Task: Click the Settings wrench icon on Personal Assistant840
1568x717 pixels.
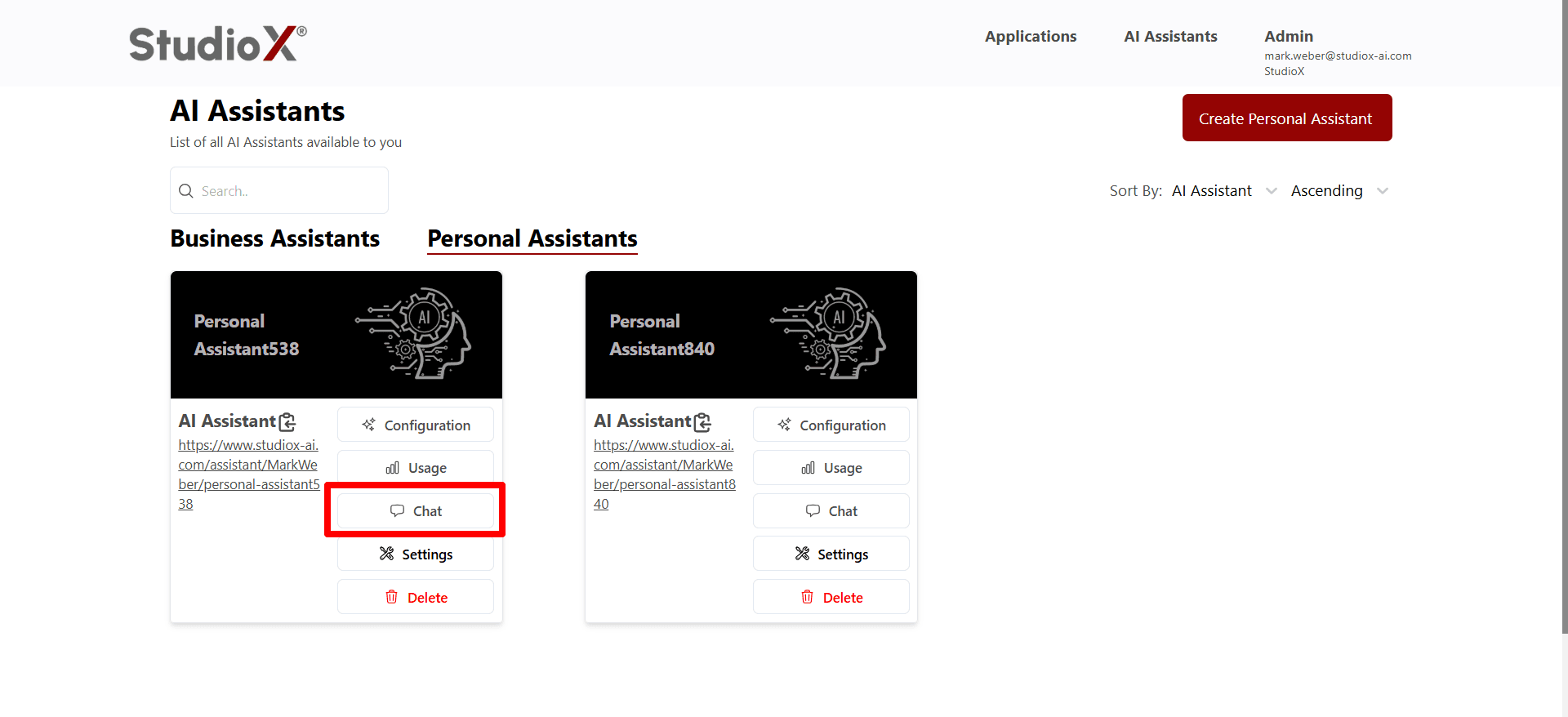Action: [x=802, y=553]
